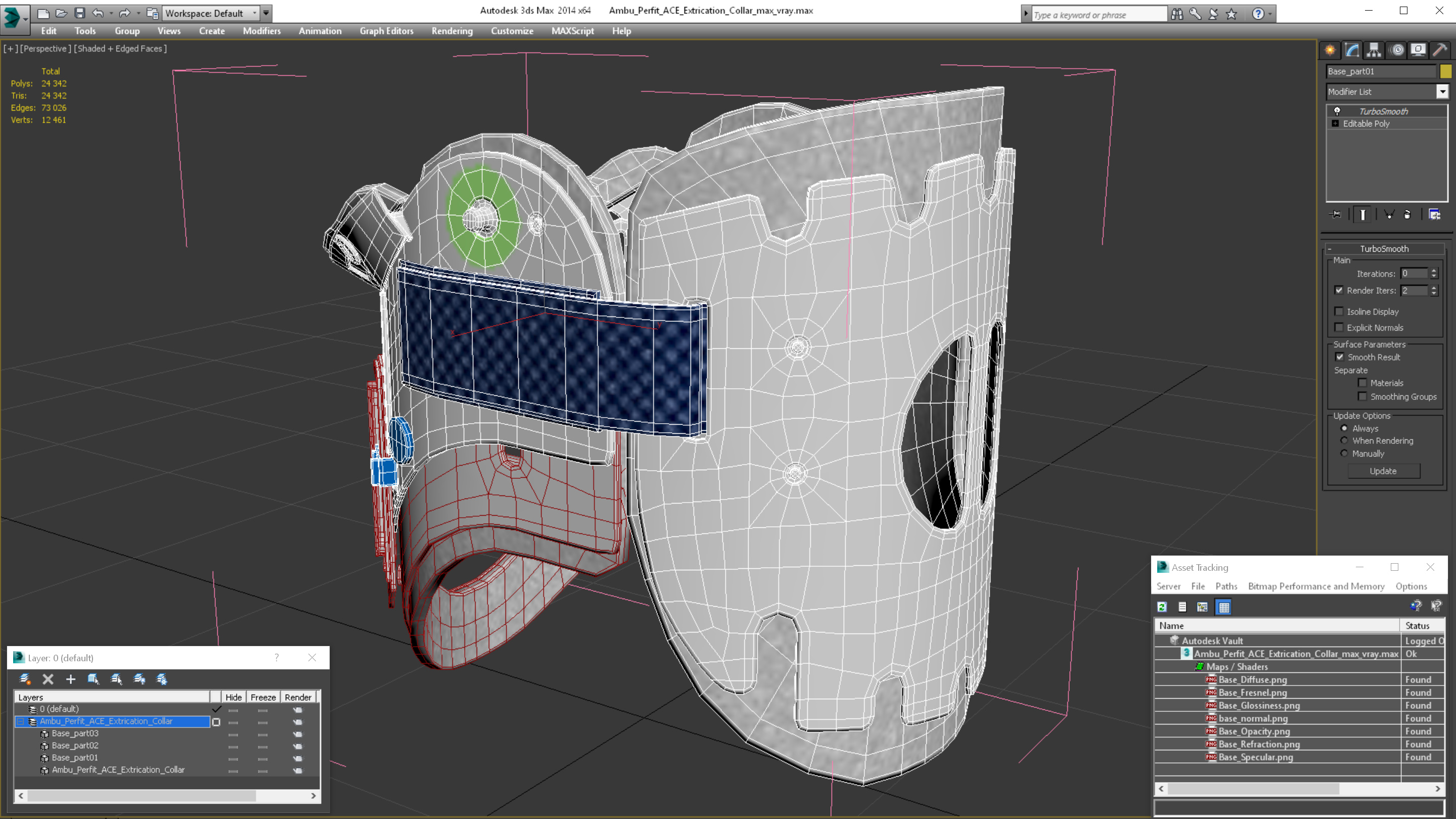Image resolution: width=1456 pixels, height=819 pixels.
Task: Click Make Unique modifier button
Action: pyautogui.click(x=1389, y=214)
